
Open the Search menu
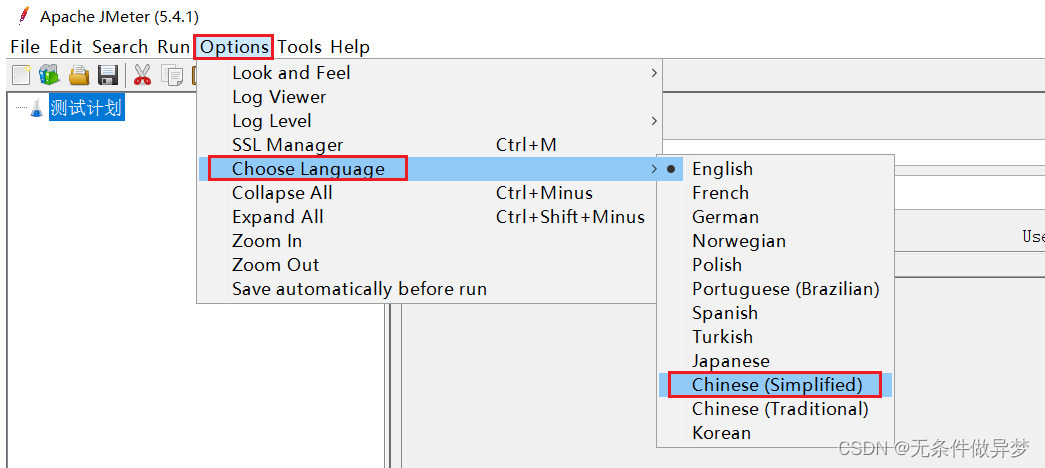pyautogui.click(x=120, y=47)
